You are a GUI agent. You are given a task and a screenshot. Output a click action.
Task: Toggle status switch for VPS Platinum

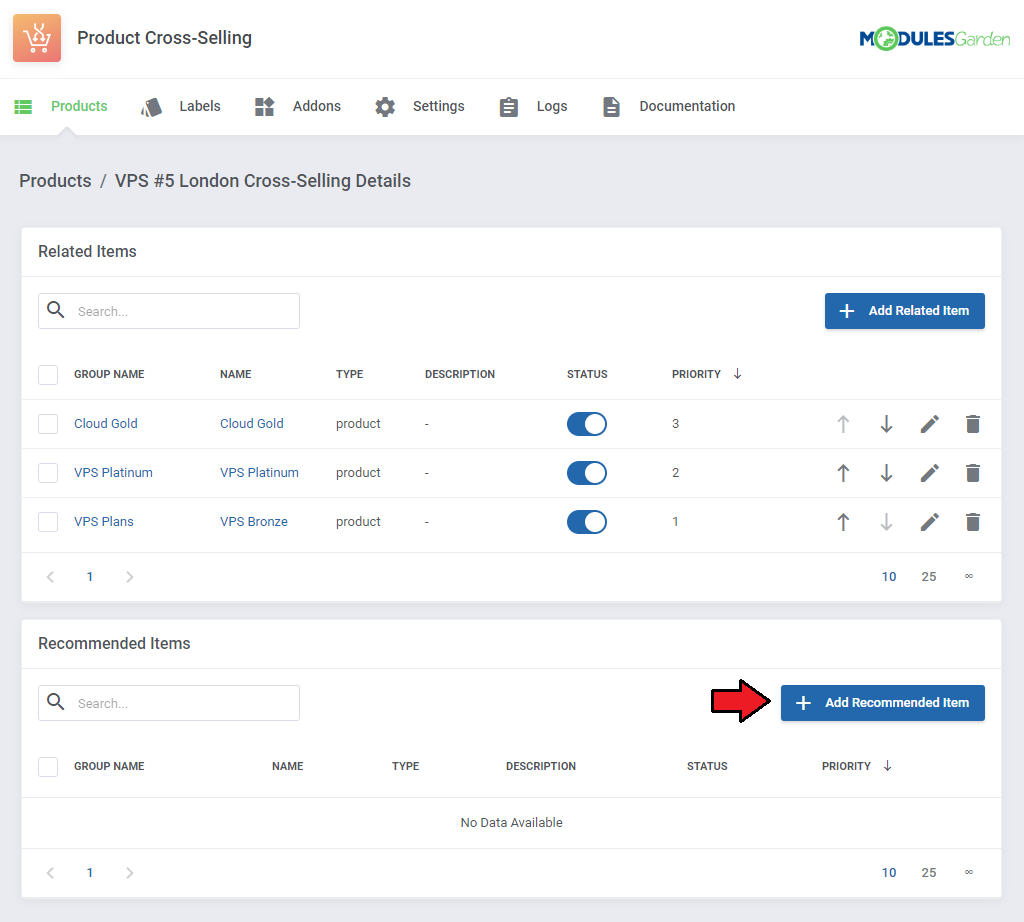click(x=586, y=473)
